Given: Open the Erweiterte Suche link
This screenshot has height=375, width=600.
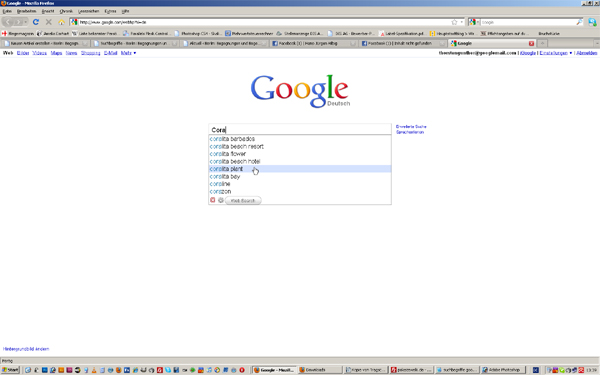Looking at the screenshot, I should point(411,127).
